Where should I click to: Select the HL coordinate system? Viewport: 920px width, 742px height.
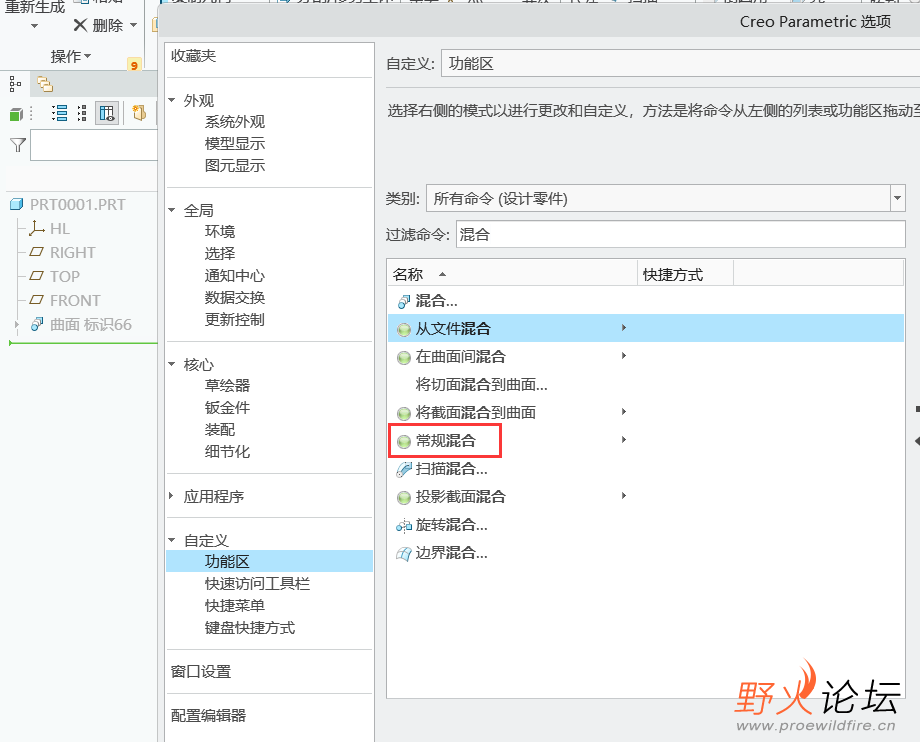tap(59, 229)
